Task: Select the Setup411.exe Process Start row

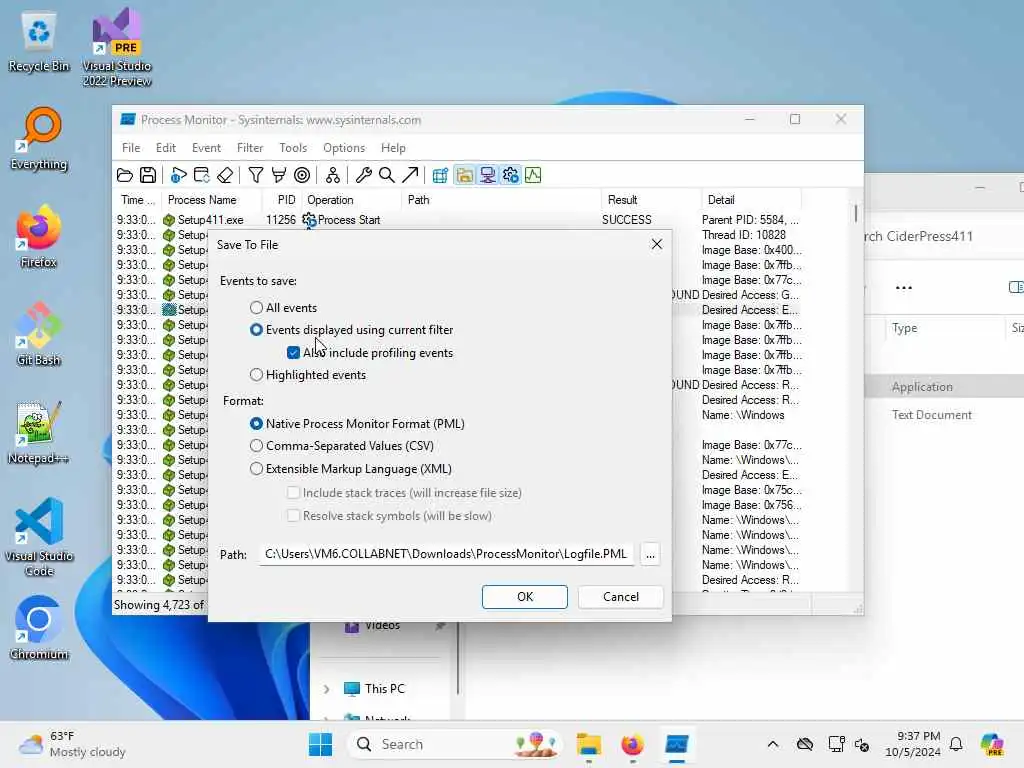Action: pyautogui.click(x=457, y=220)
